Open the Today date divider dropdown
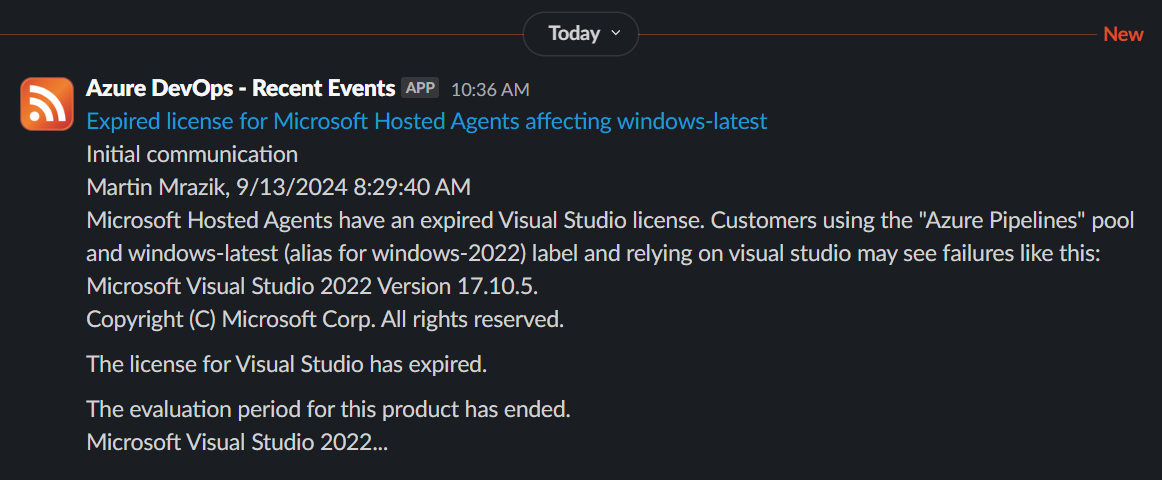 [x=580, y=34]
